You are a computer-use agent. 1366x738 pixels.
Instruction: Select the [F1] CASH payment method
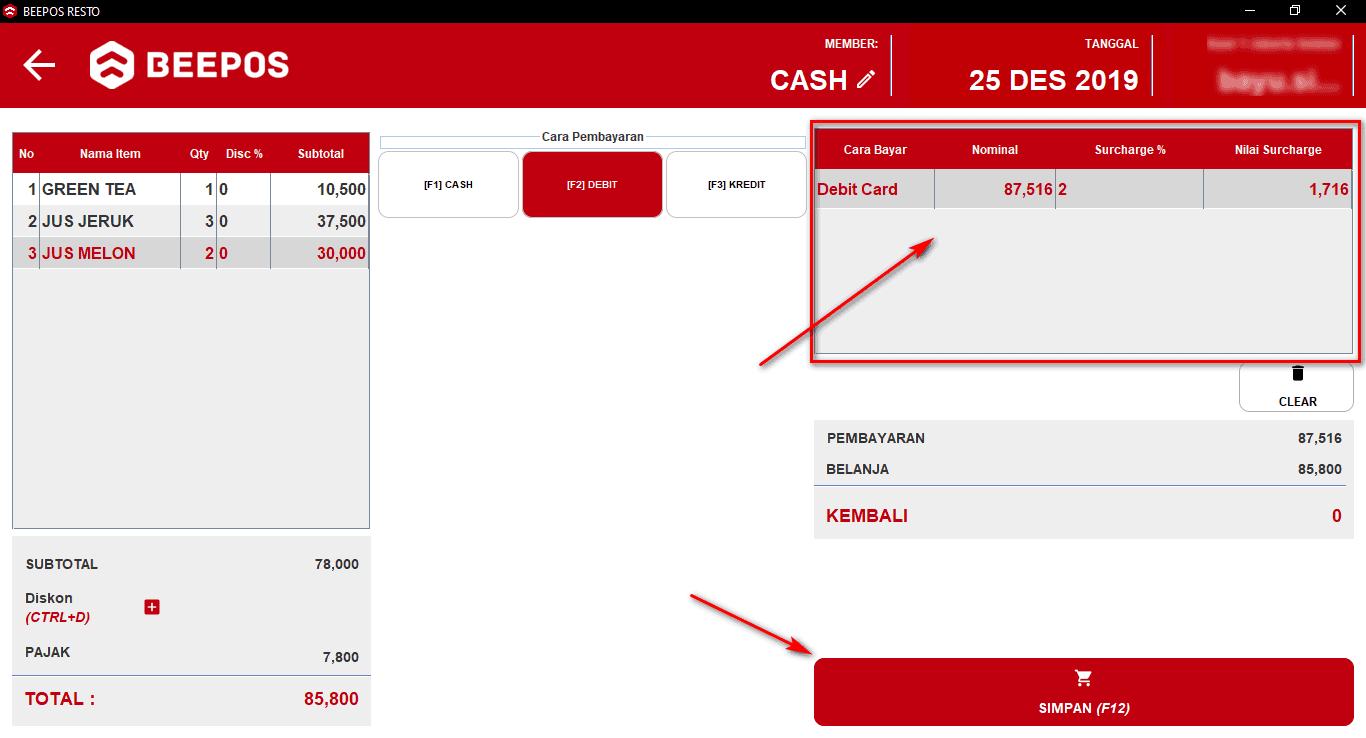point(448,184)
